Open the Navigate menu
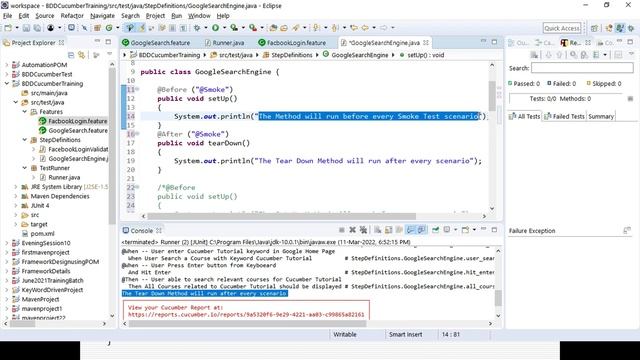Screen dimensions: 640x360 102,16
